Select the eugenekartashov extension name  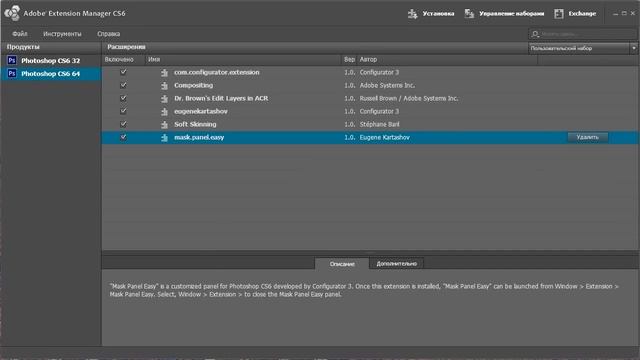tap(201, 111)
